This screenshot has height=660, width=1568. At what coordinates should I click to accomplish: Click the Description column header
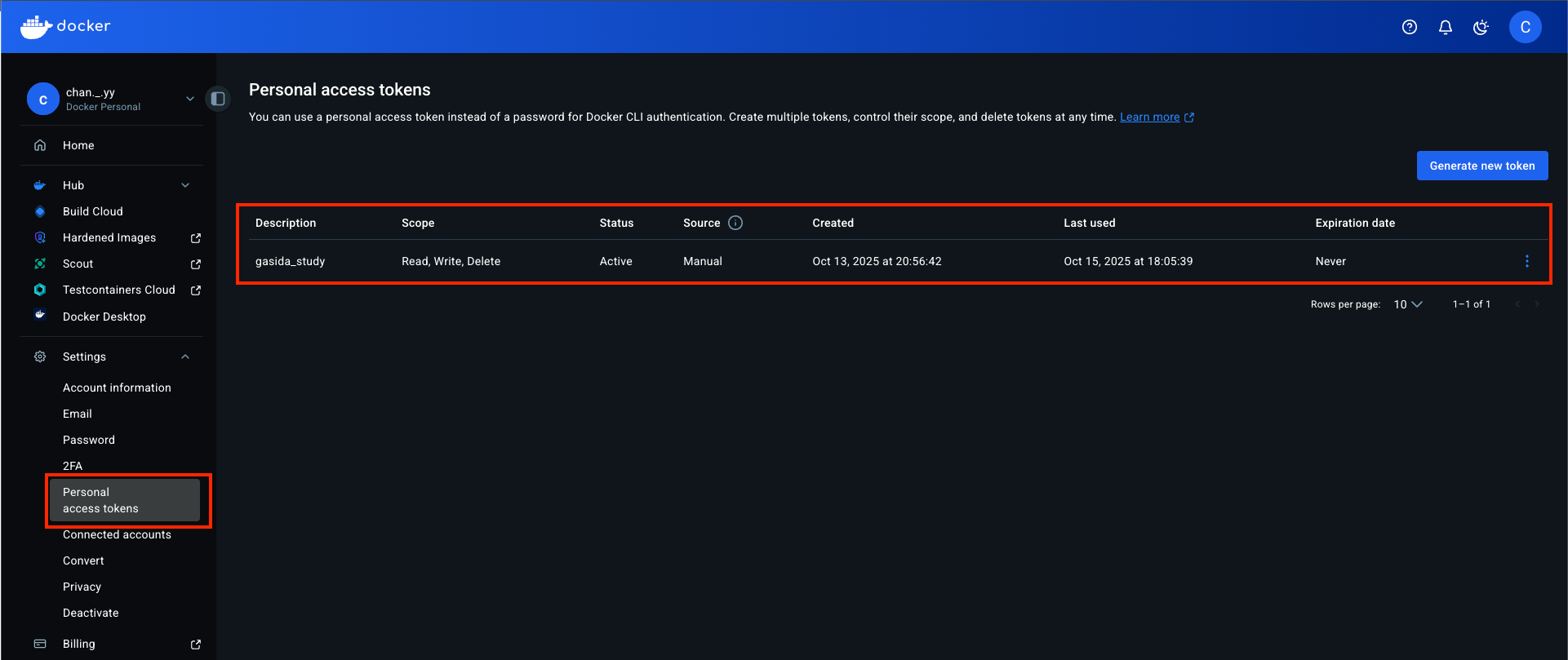point(286,223)
